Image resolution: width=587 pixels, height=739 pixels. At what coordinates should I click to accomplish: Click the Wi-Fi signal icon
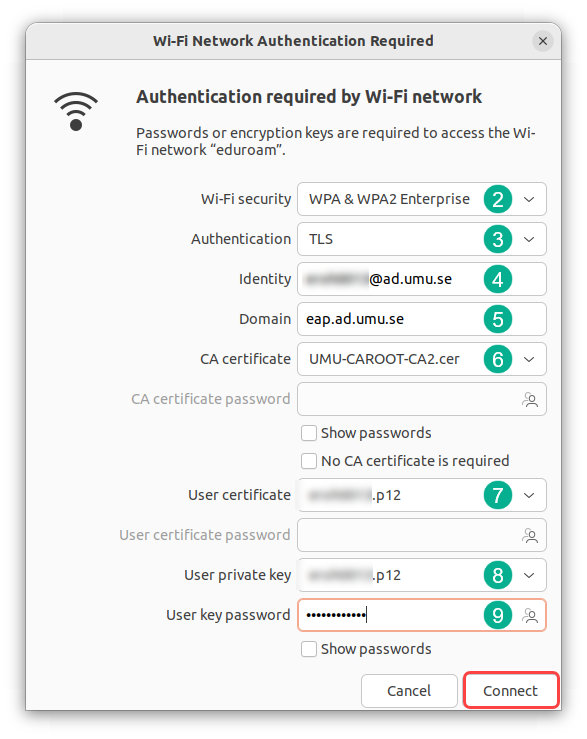tap(76, 111)
